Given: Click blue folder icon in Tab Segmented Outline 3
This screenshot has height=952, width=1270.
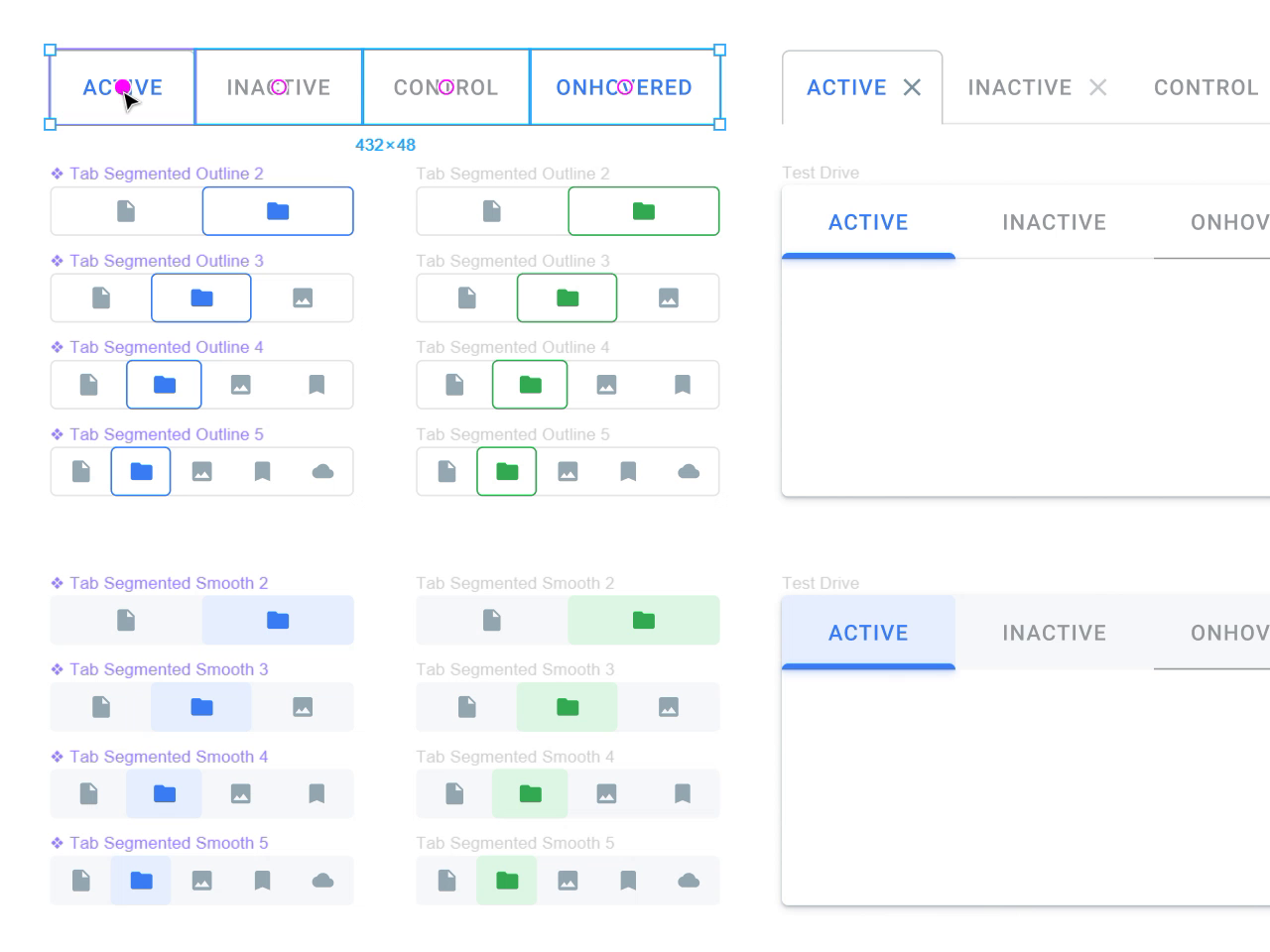Looking at the screenshot, I should click(201, 297).
